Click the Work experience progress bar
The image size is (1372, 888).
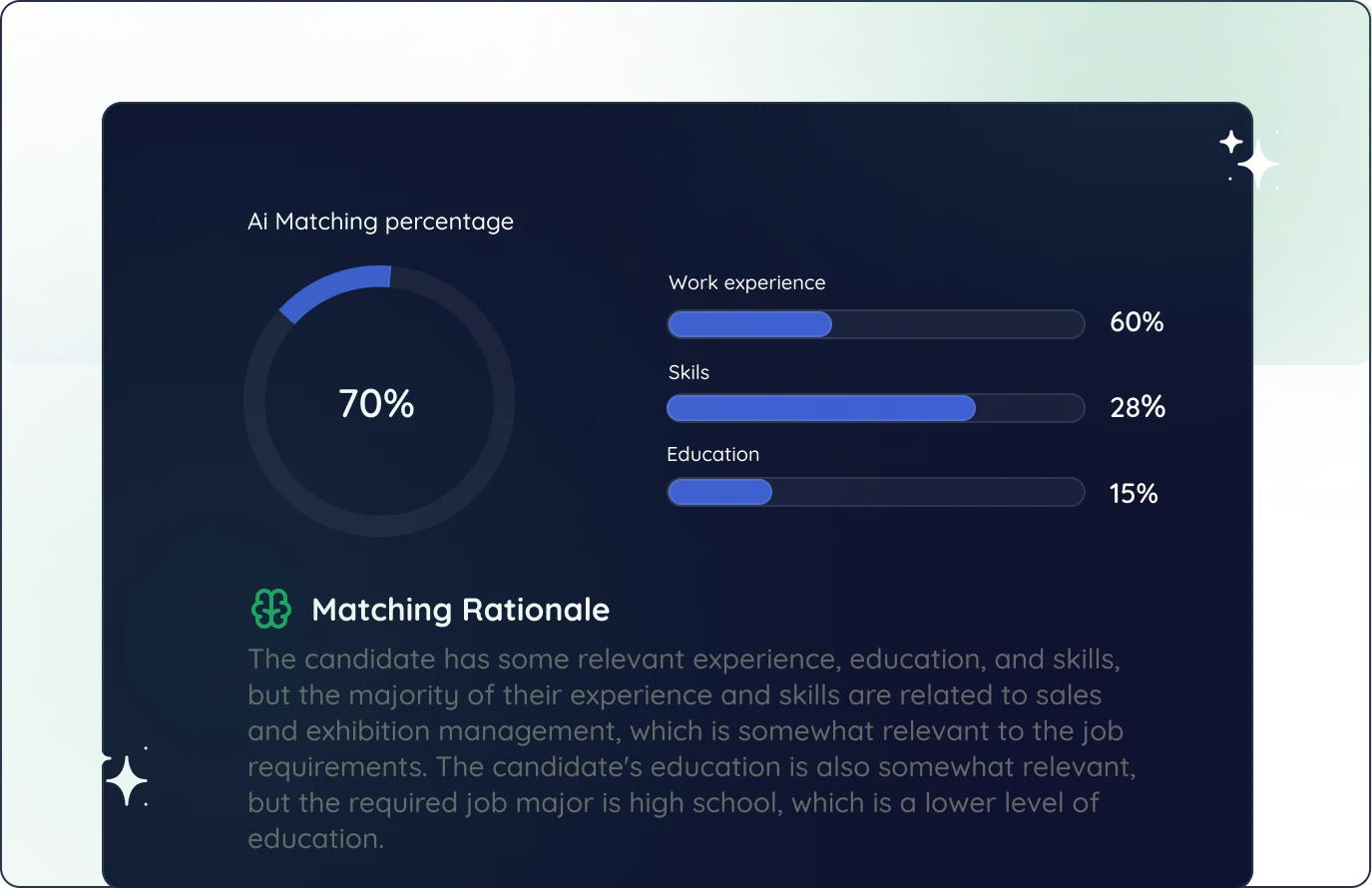tap(875, 324)
